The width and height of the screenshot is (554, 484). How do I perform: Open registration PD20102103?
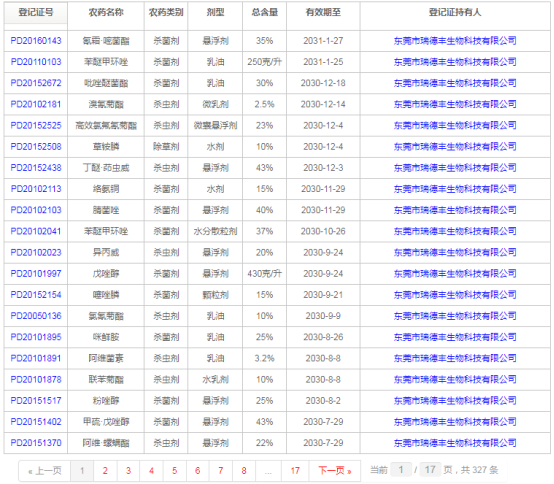point(36,210)
